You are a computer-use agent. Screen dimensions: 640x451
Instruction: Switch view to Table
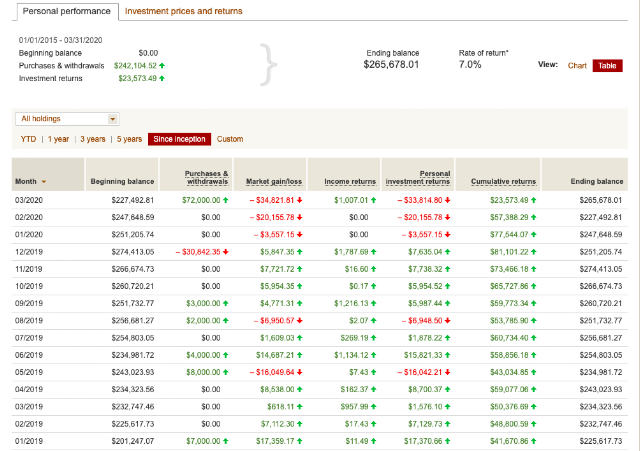coord(607,66)
